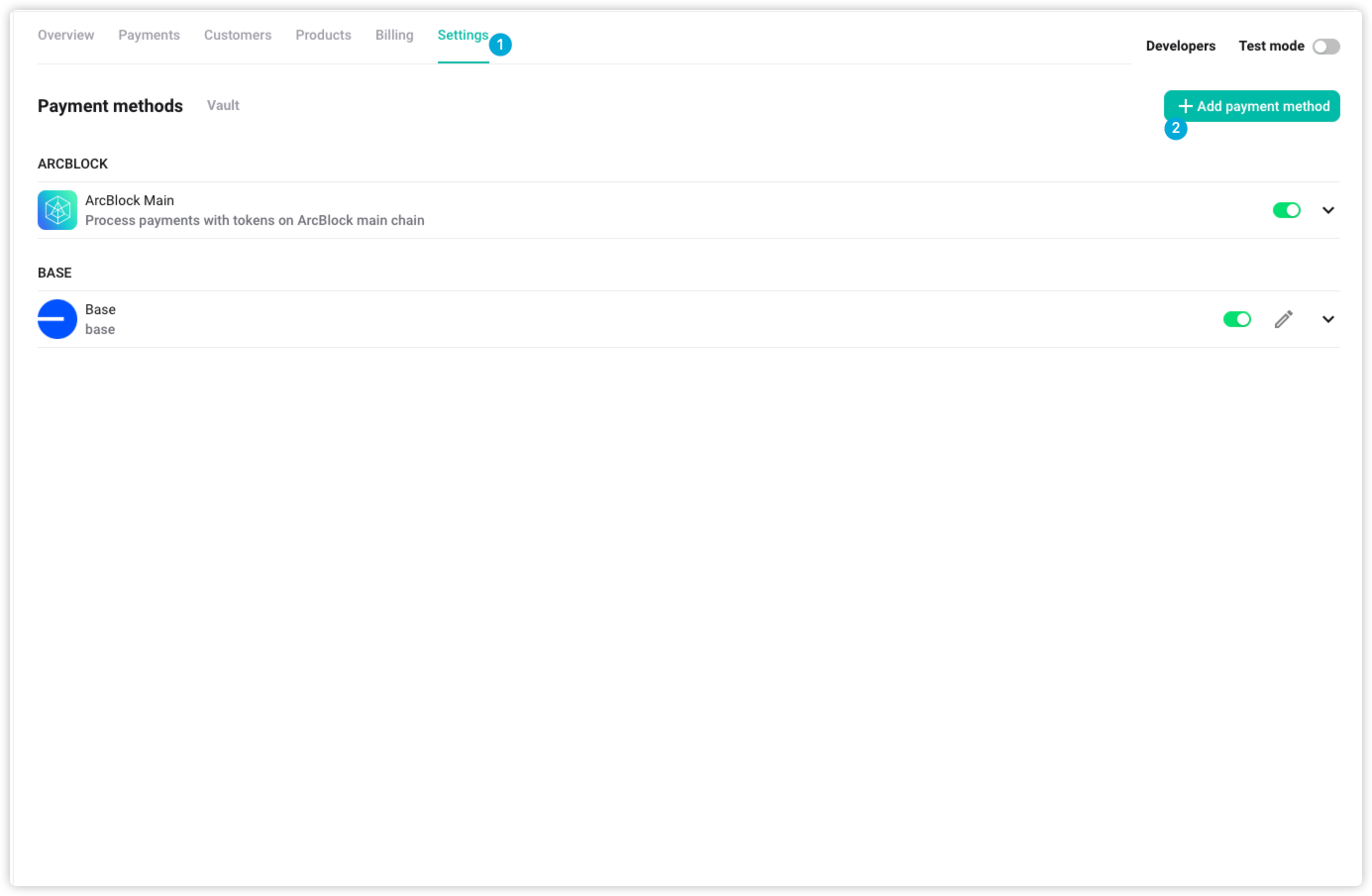Image resolution: width=1372 pixels, height=896 pixels.
Task: Switch to the Payments tab
Action: (149, 35)
